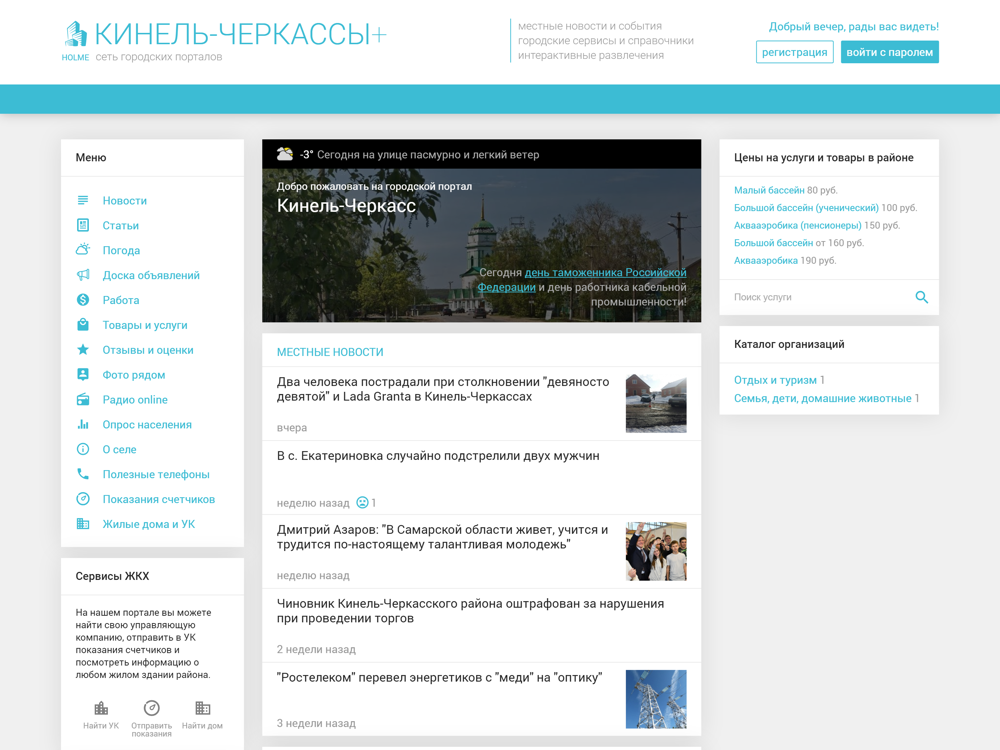
Task: Open the Радио online menu item
Action: click(x=135, y=399)
